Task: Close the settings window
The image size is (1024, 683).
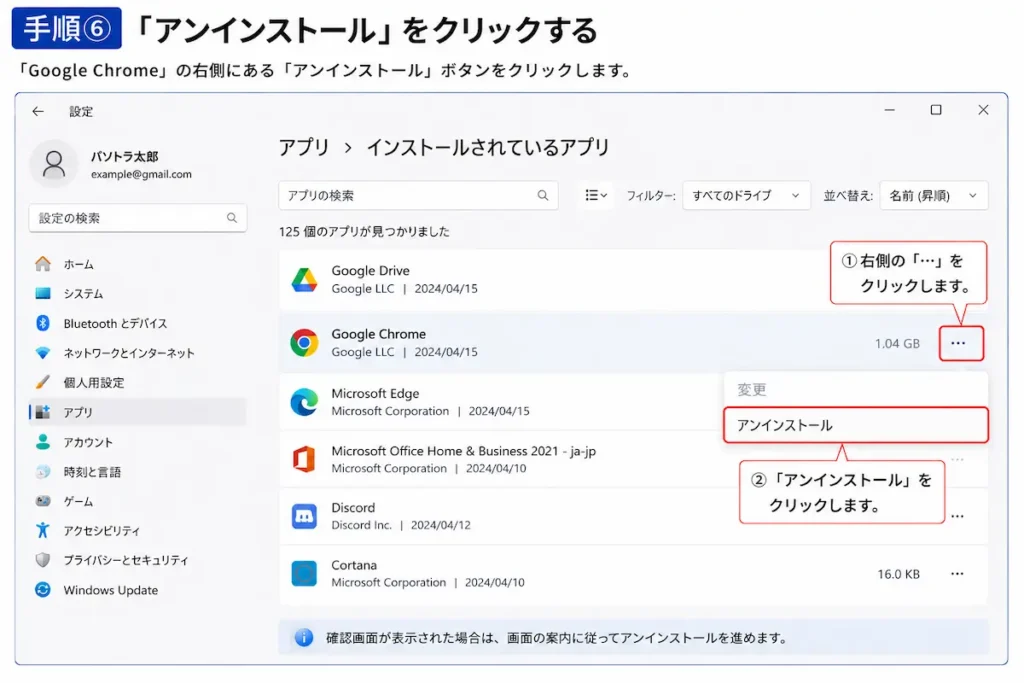Action: [x=983, y=110]
